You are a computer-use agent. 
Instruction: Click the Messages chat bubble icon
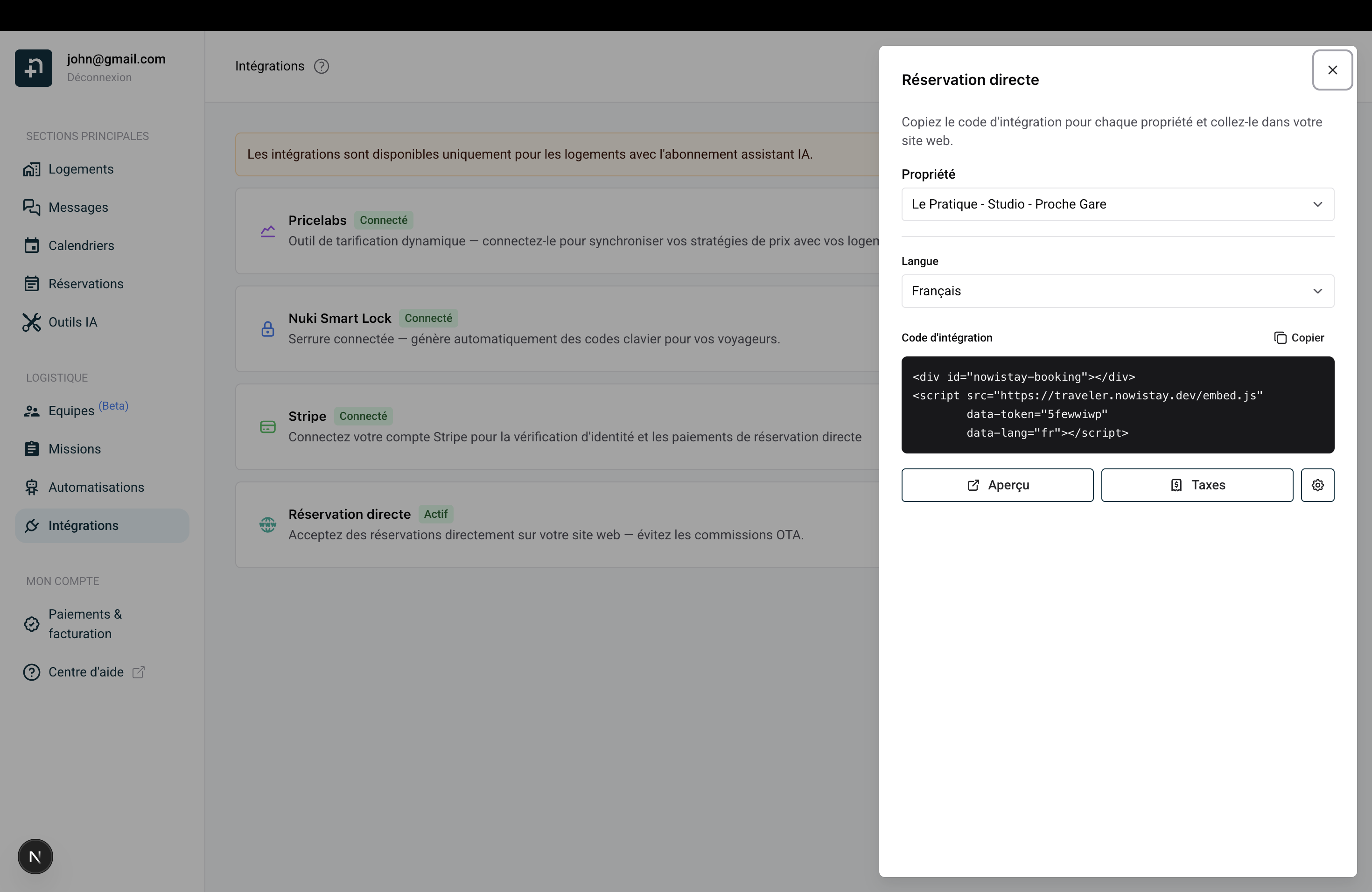click(32, 208)
